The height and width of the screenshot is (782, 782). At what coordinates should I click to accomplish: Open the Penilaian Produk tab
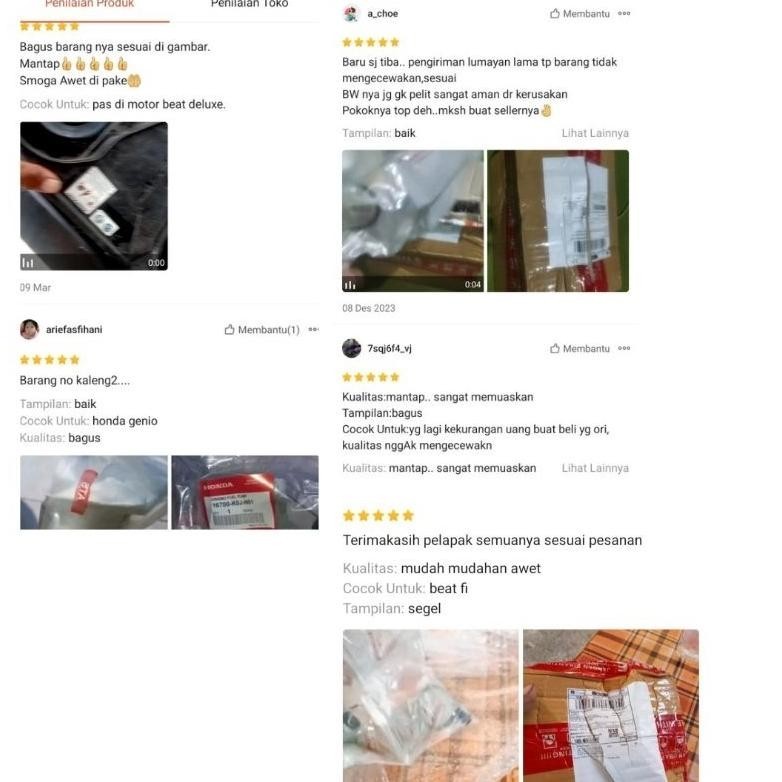[90, 4]
